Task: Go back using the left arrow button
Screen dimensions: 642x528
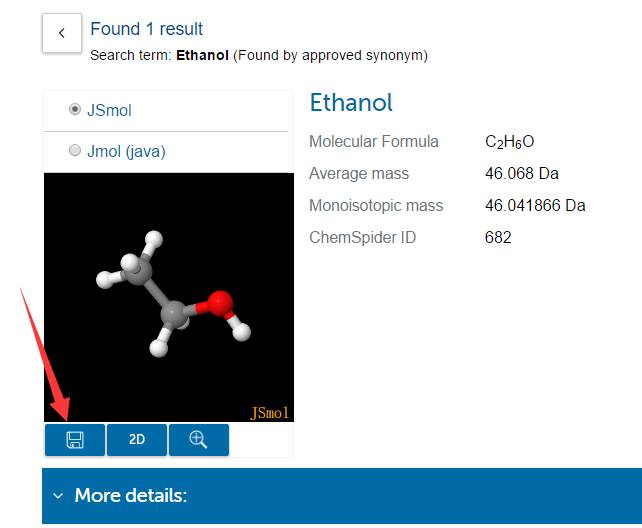Action: coord(62,33)
